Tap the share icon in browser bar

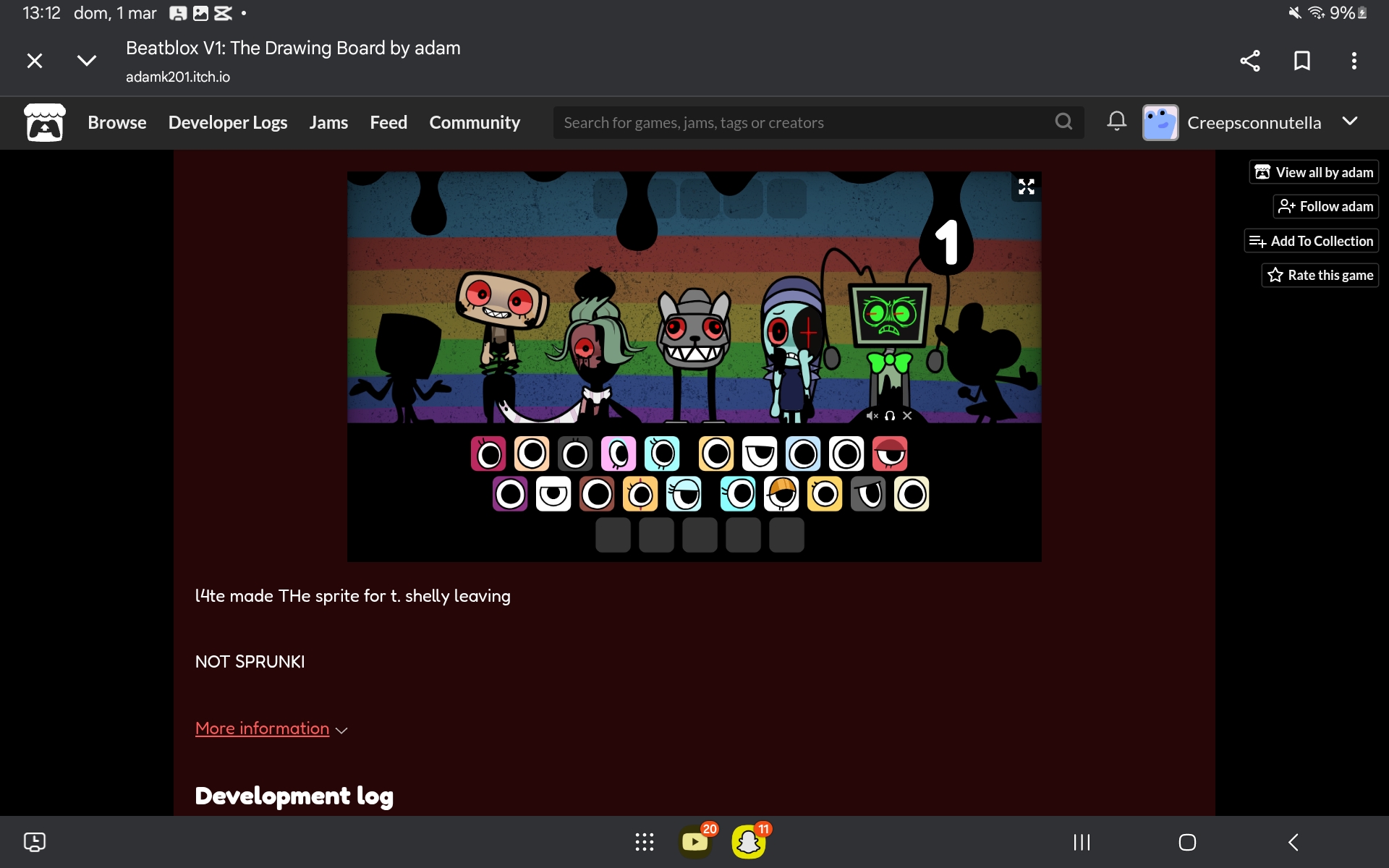click(1250, 61)
